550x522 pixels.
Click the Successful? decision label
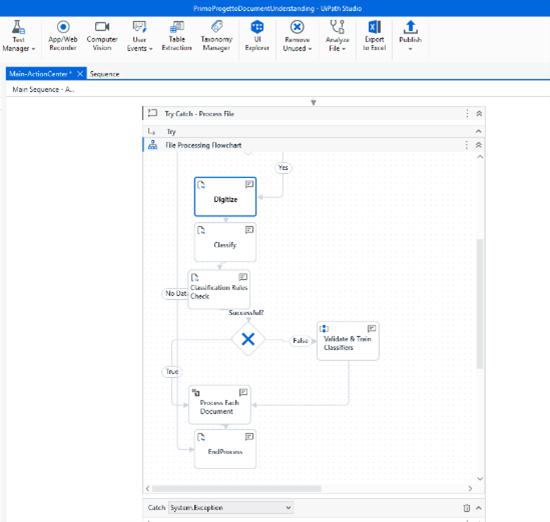point(246,313)
